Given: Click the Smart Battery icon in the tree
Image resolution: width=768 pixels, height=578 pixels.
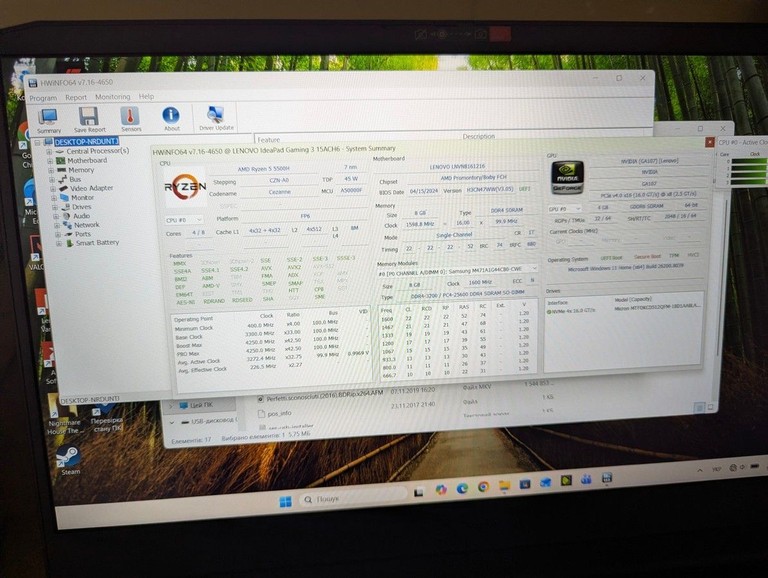Looking at the screenshot, I should point(69,243).
